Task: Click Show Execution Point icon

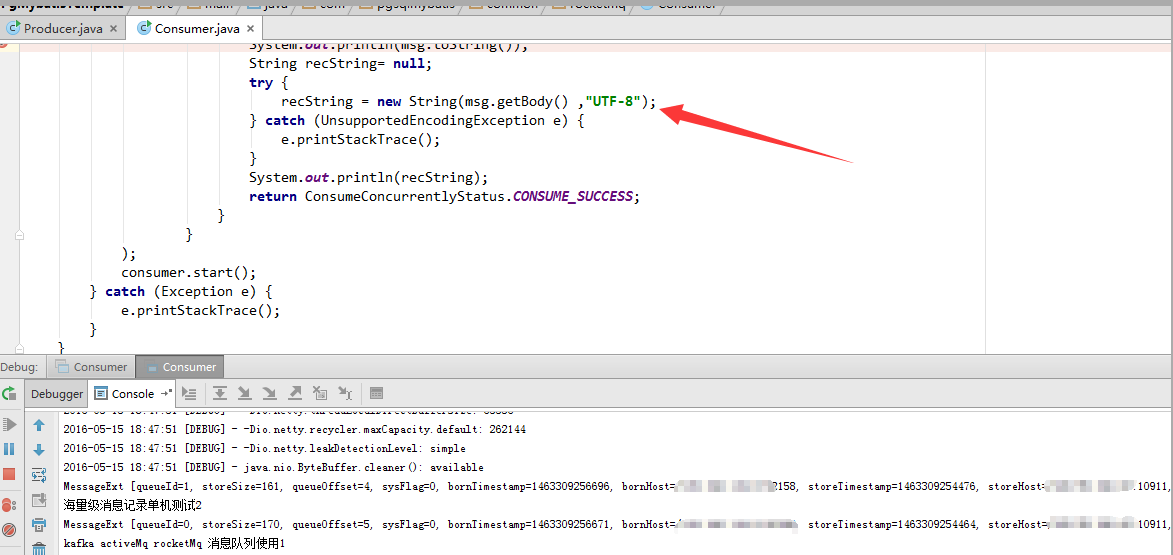Action: click(189, 393)
